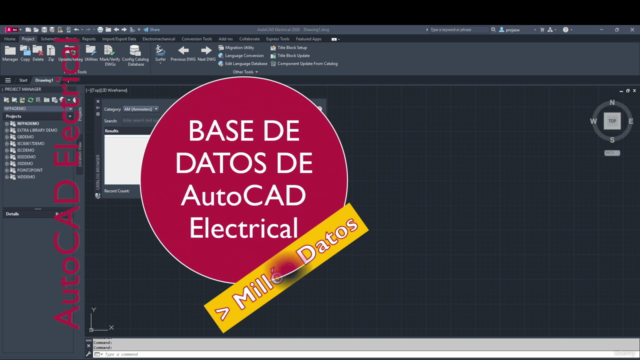
Task: Select the Project ribbon tab
Action: (x=28, y=39)
